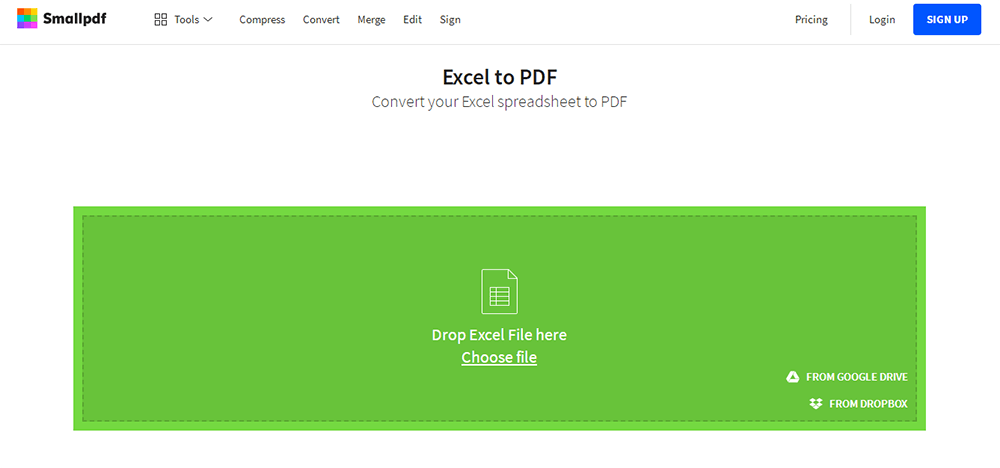Open the Convert menu item
The image size is (1000, 468).
tap(321, 20)
